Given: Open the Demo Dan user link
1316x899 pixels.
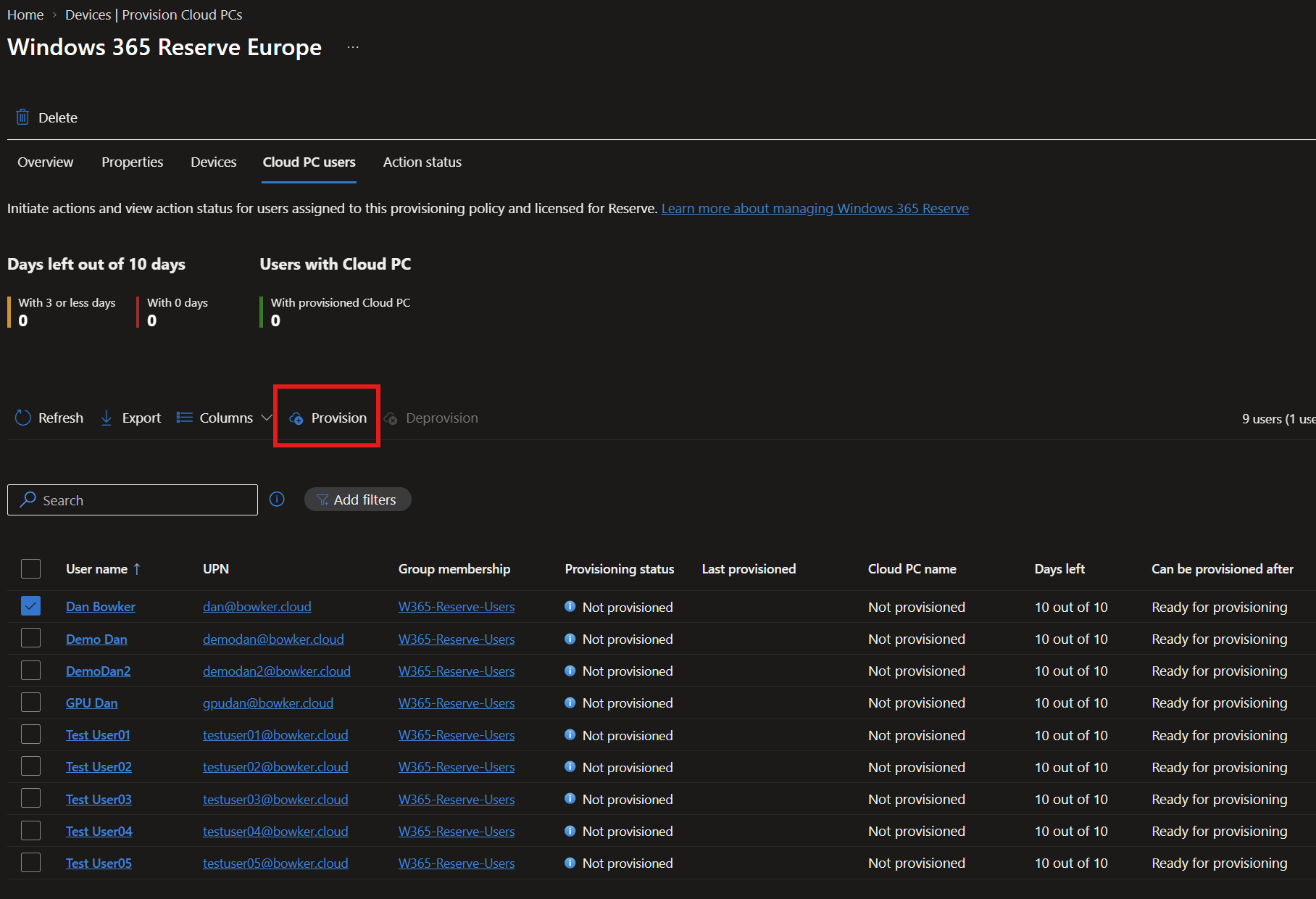Looking at the screenshot, I should 96,639.
